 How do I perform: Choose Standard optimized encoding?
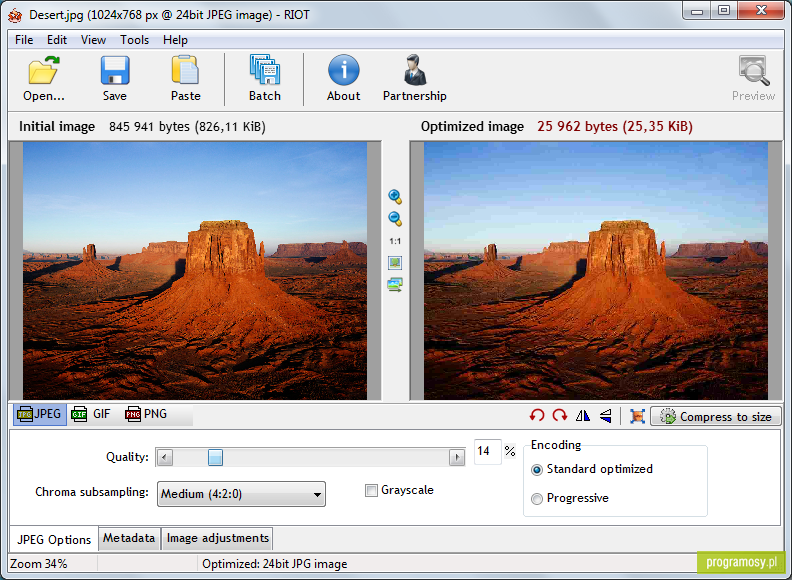click(x=537, y=470)
